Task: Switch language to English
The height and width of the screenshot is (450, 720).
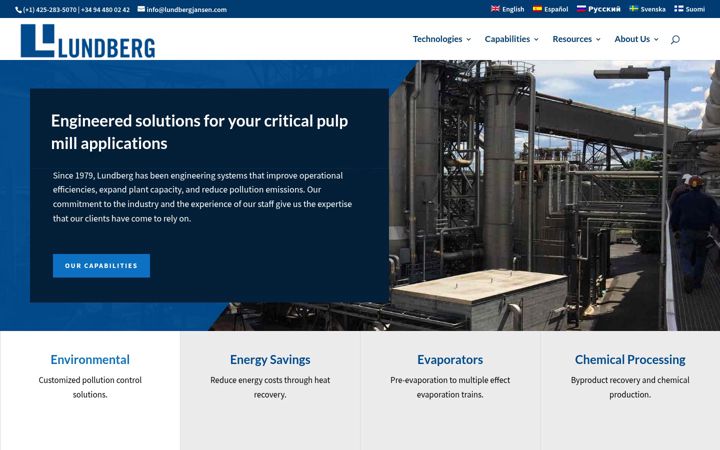Action: coord(513,9)
